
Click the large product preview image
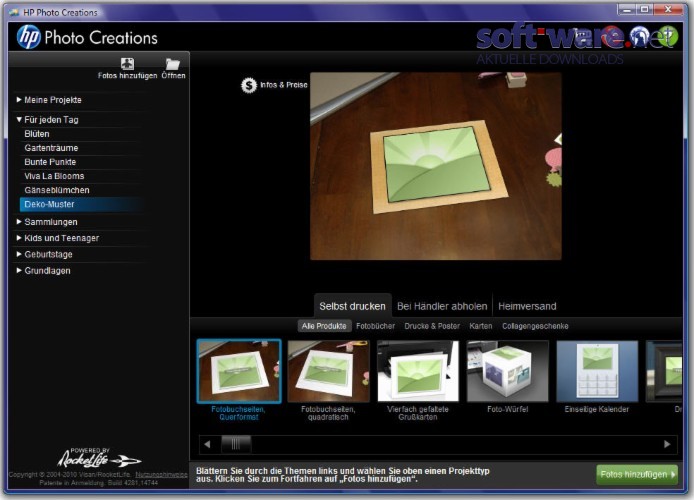436,166
